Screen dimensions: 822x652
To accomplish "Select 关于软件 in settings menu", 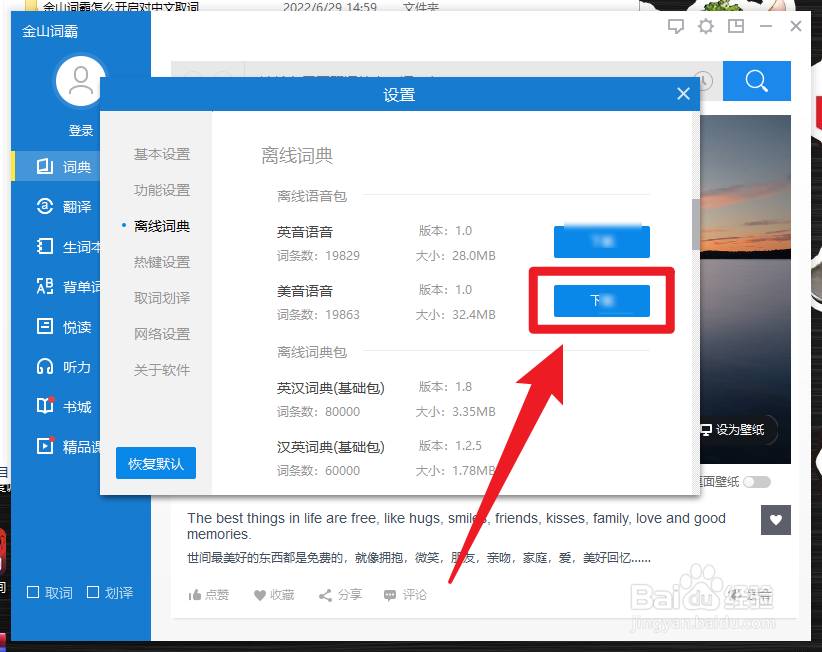I will click(x=161, y=370).
